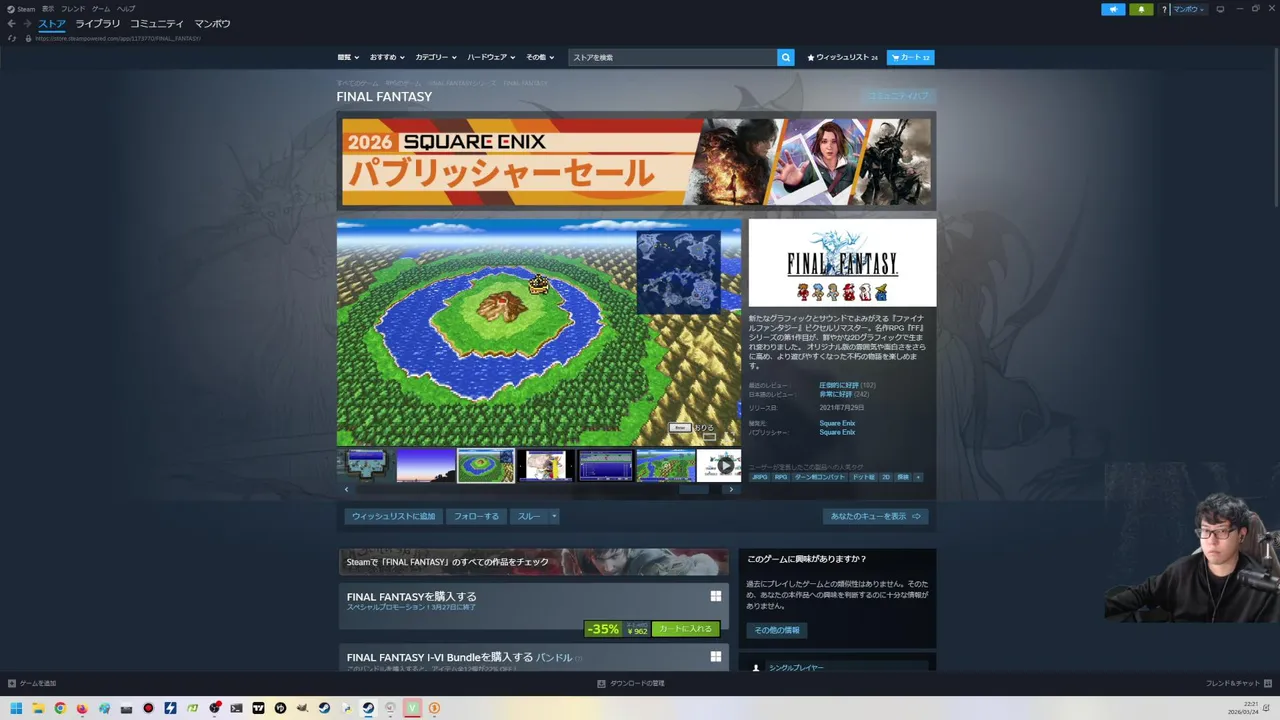Go forward with the Steam forward arrow
This screenshot has height=720, width=1280.
pyautogui.click(x=27, y=24)
